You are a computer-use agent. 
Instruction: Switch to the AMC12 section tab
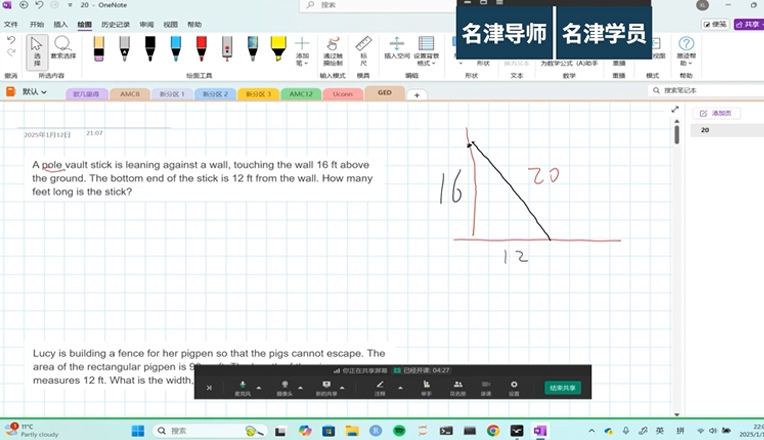point(300,93)
